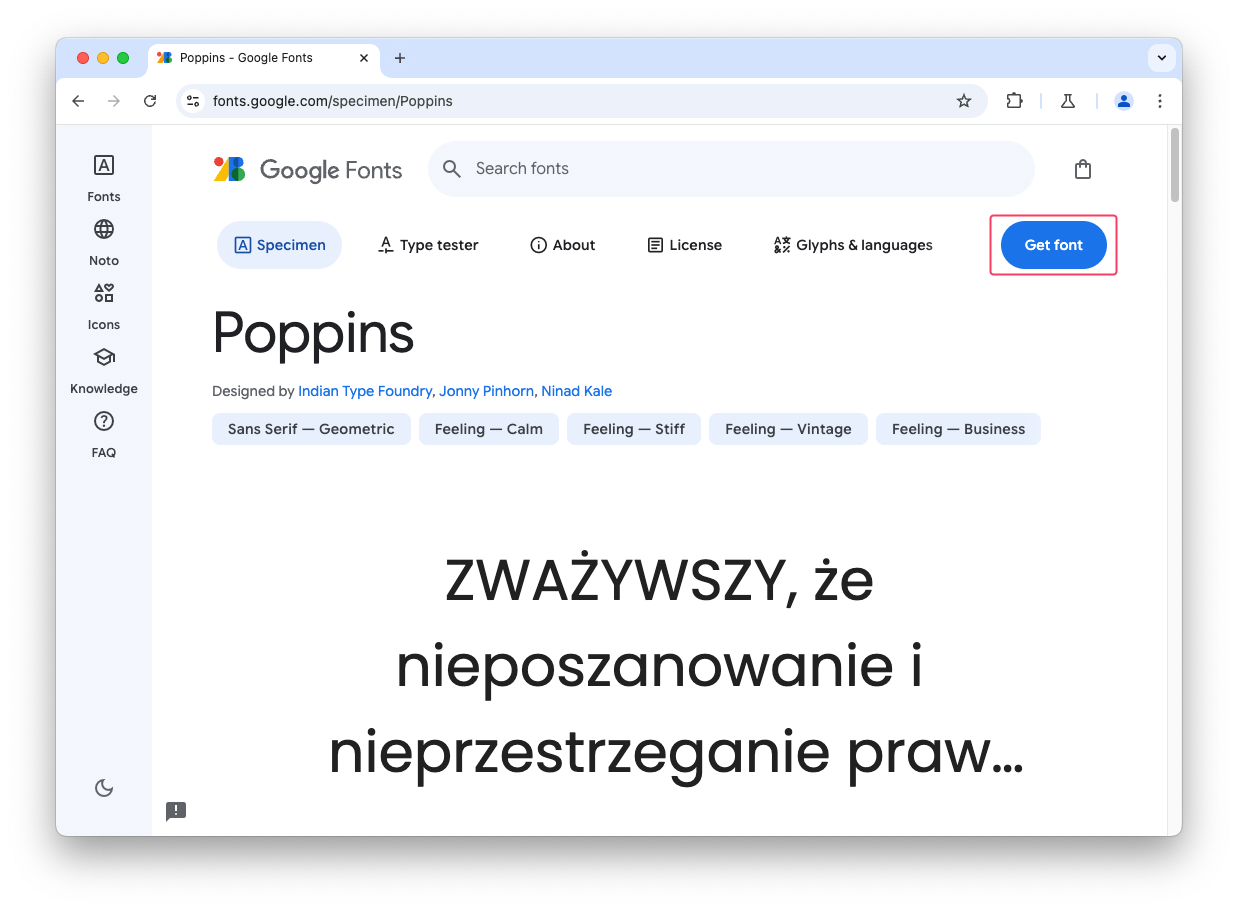This screenshot has height=910, width=1238.
Task: Open Chrome's three-dot menu
Action: [1159, 101]
